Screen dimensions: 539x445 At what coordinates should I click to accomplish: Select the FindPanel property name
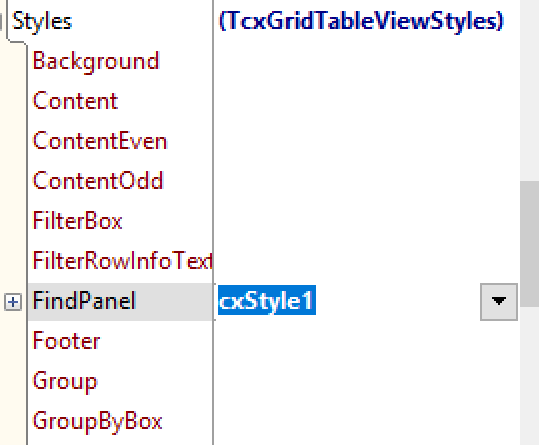tap(84, 301)
